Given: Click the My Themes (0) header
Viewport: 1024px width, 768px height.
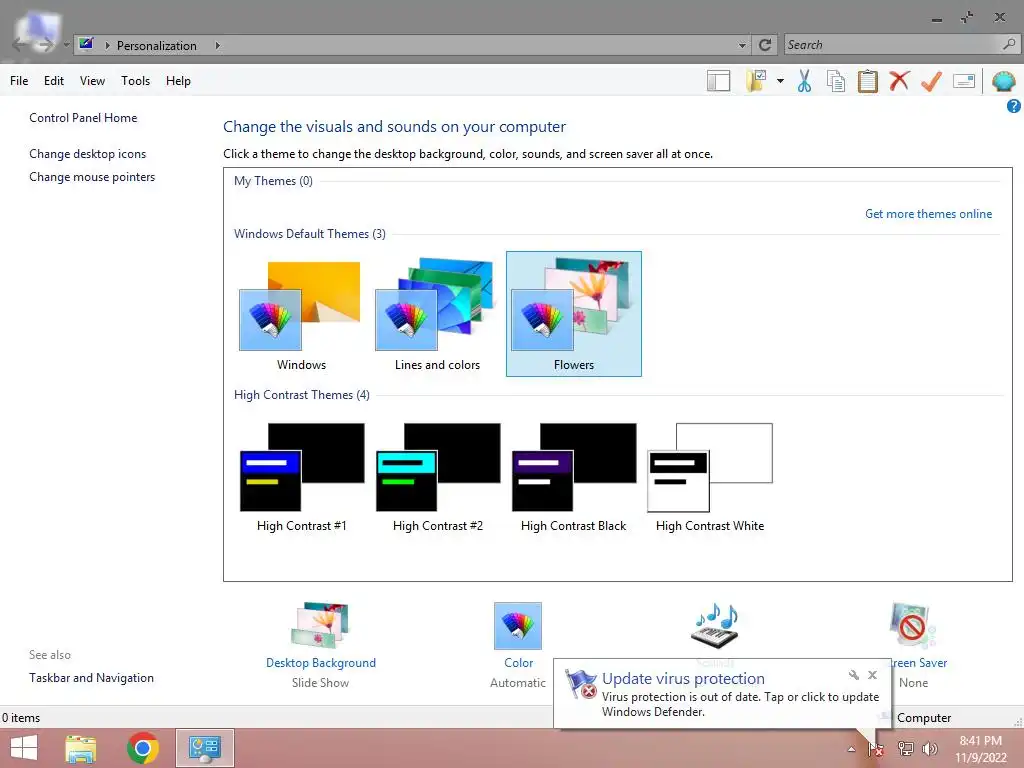Looking at the screenshot, I should (273, 181).
